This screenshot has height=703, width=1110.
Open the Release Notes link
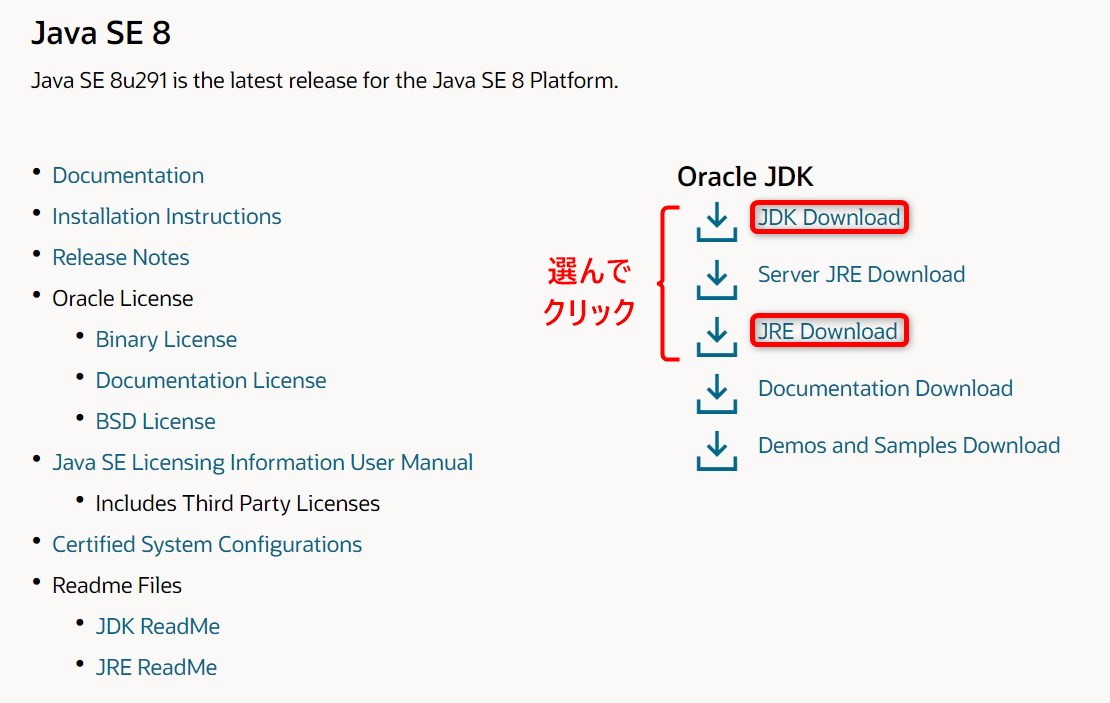(120, 257)
